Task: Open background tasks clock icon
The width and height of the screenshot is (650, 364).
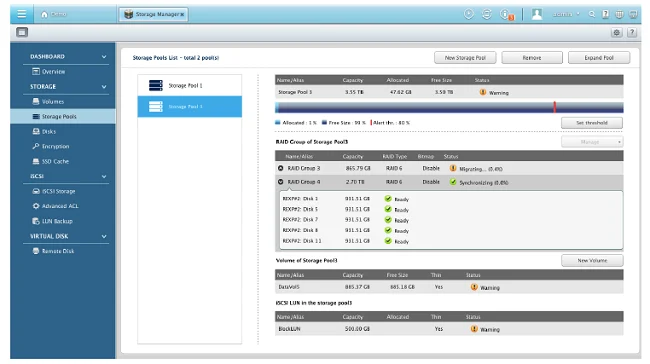Action: click(468, 14)
